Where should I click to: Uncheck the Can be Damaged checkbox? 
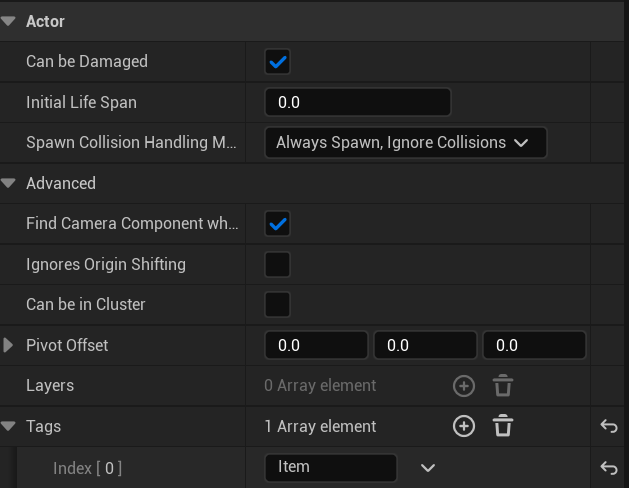[x=277, y=62]
